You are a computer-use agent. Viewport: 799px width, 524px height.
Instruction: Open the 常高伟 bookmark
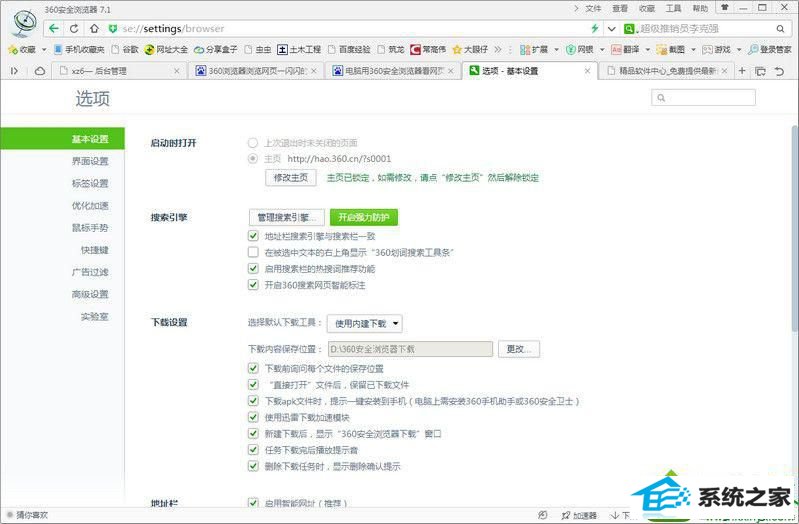pyautogui.click(x=428, y=49)
